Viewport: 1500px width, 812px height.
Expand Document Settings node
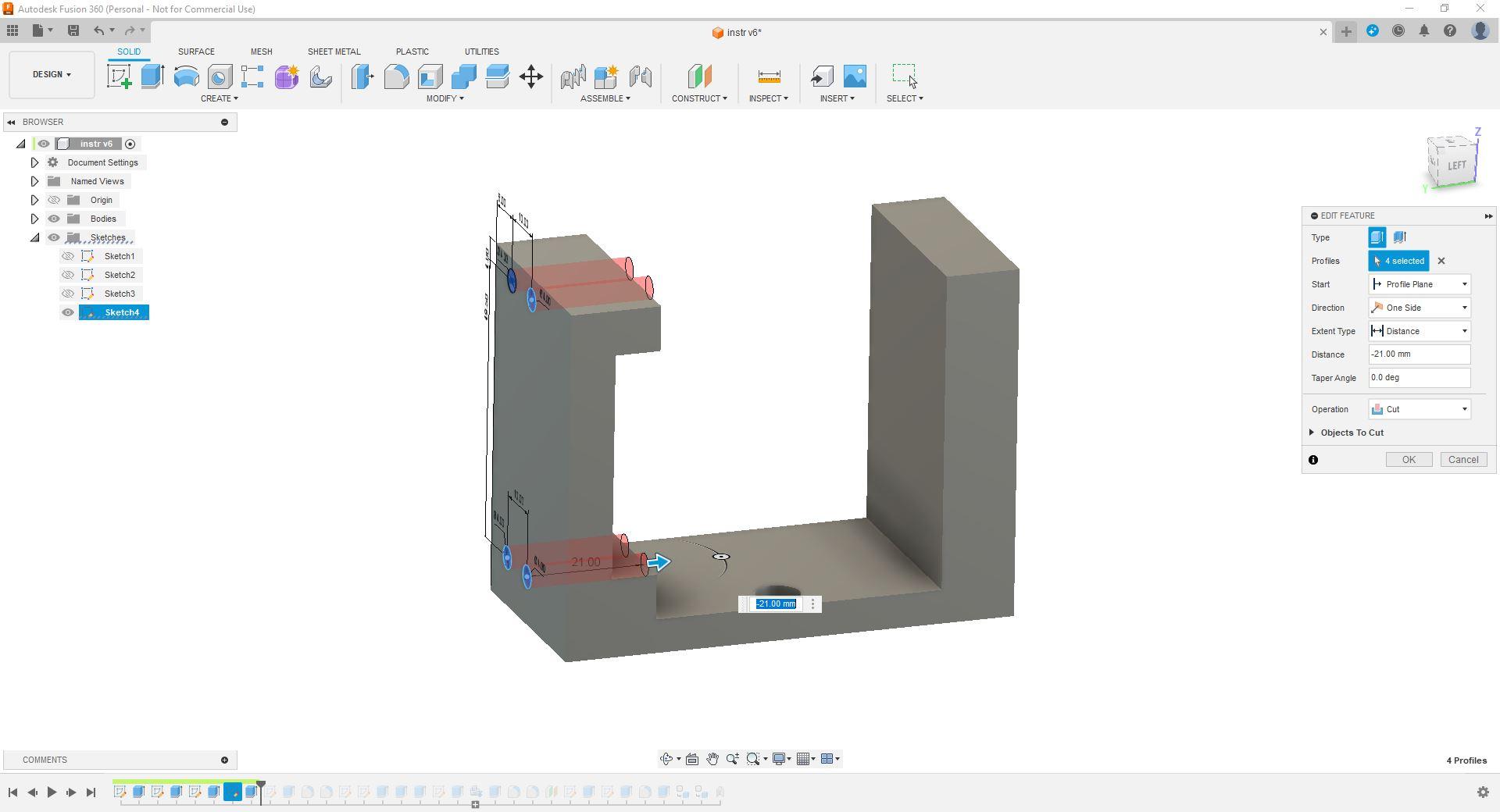[x=34, y=162]
